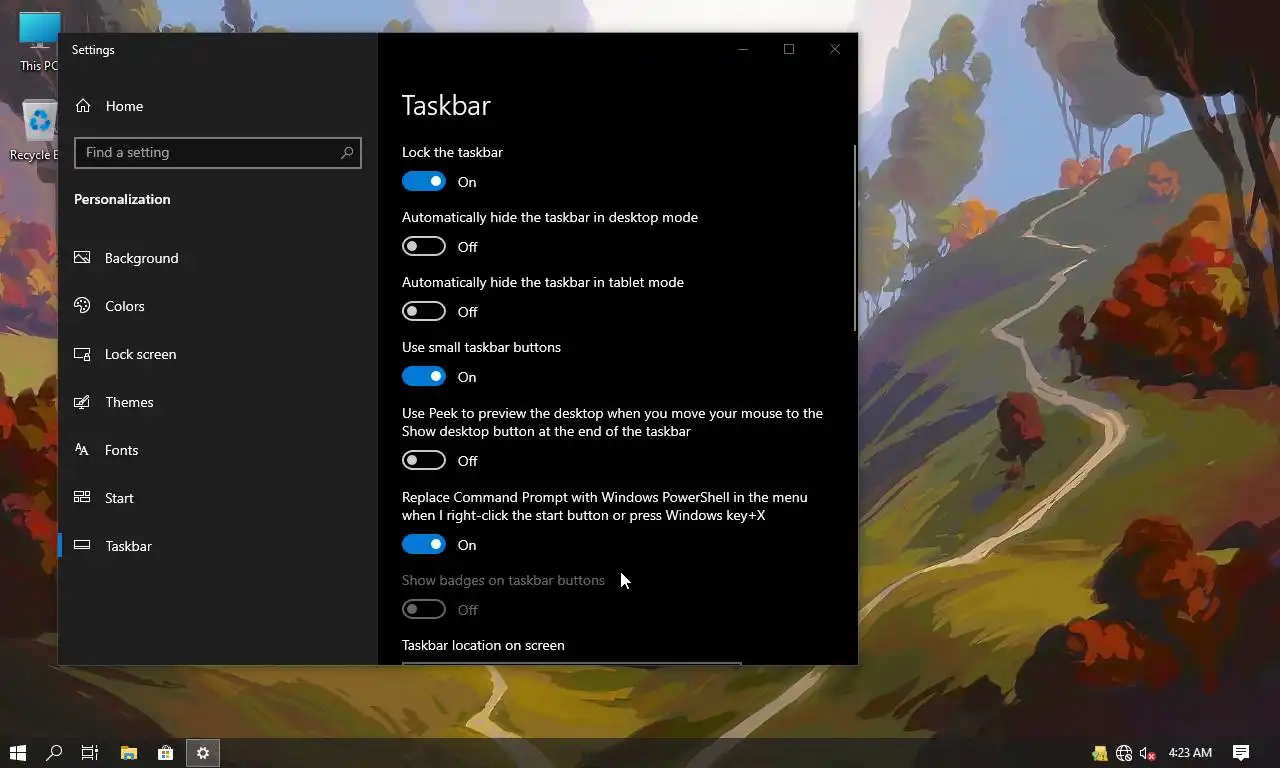This screenshot has width=1280, height=768.
Task: Click the 4:23 AM taskbar clock
Action: [x=1190, y=753]
